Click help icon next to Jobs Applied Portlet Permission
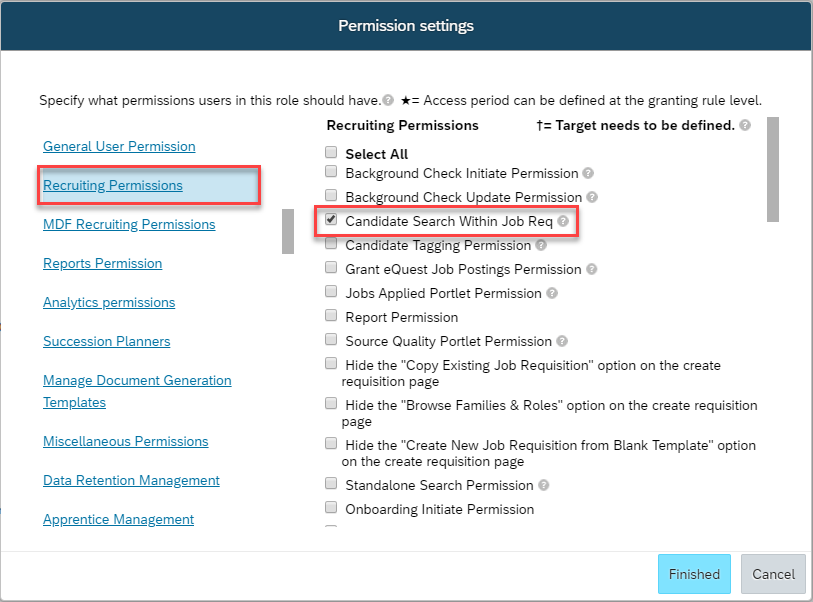Screen dimensions: 813x602 coord(552,293)
